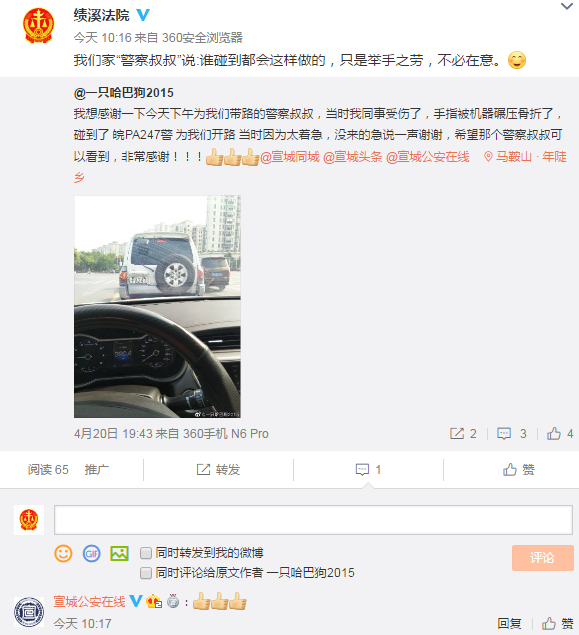Like the original post with 4 likes
This screenshot has width=579, height=635.
(560, 434)
